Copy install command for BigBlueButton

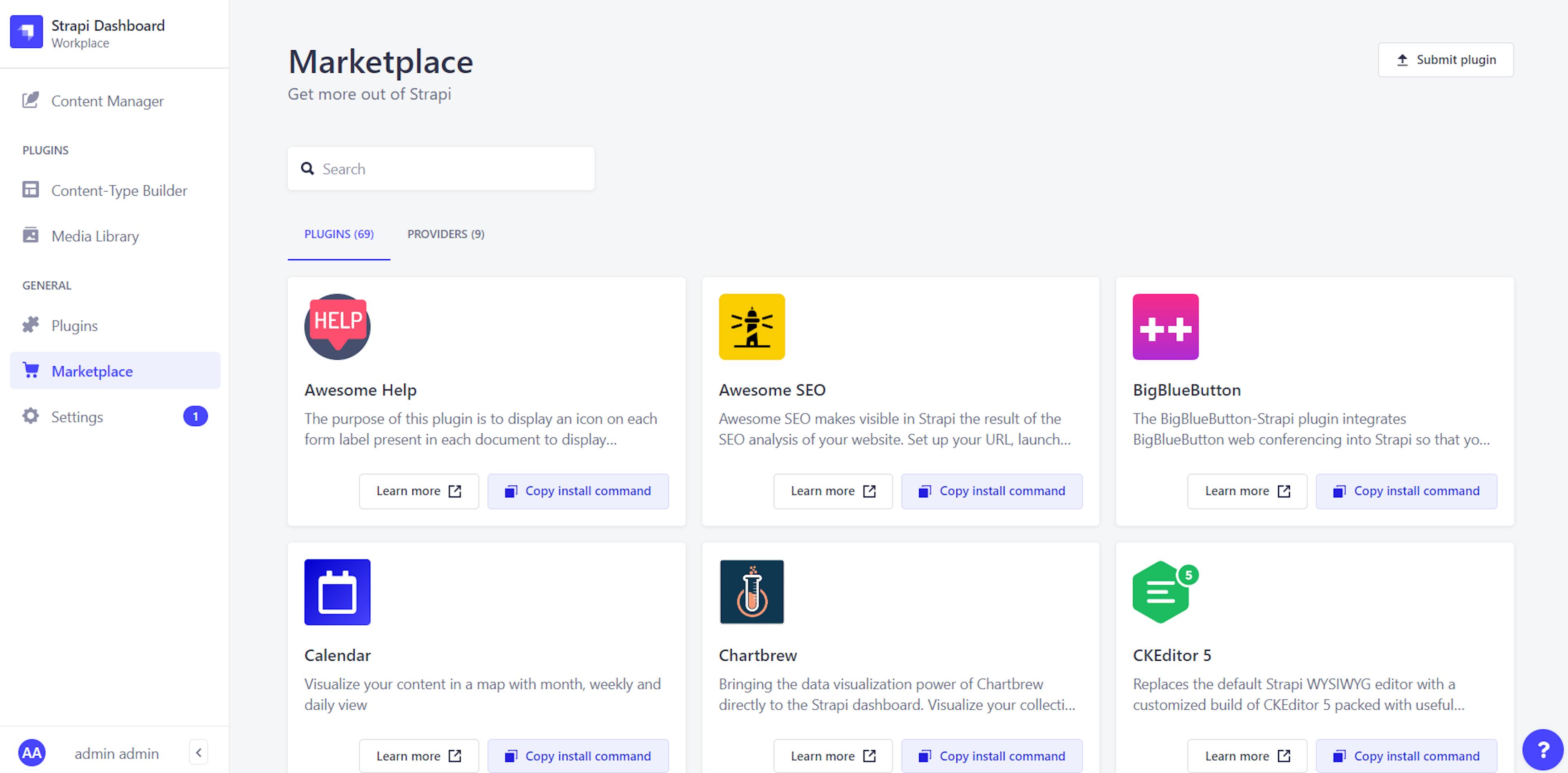[1406, 491]
